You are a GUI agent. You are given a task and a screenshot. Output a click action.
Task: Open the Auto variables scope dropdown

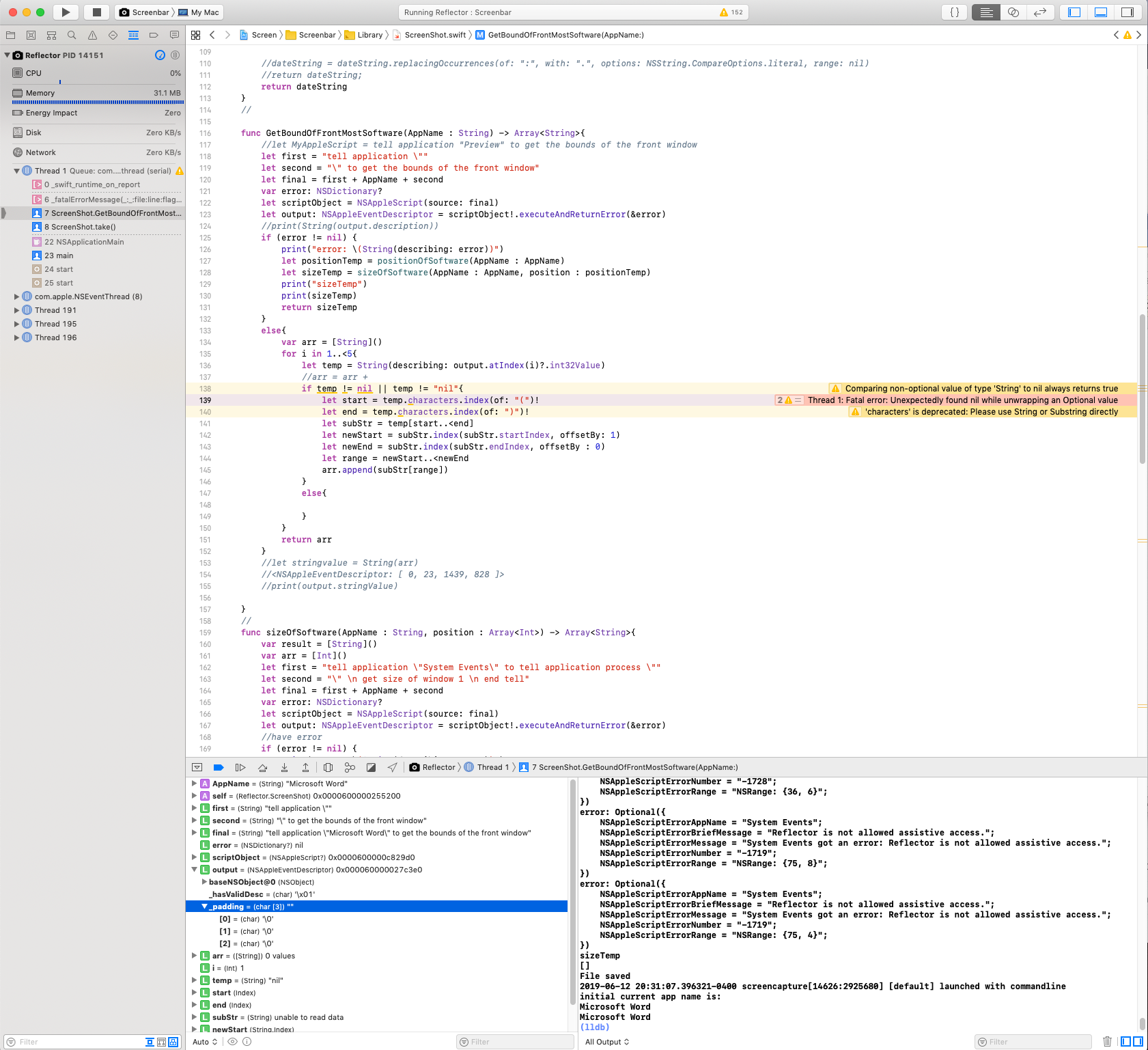point(205,1042)
